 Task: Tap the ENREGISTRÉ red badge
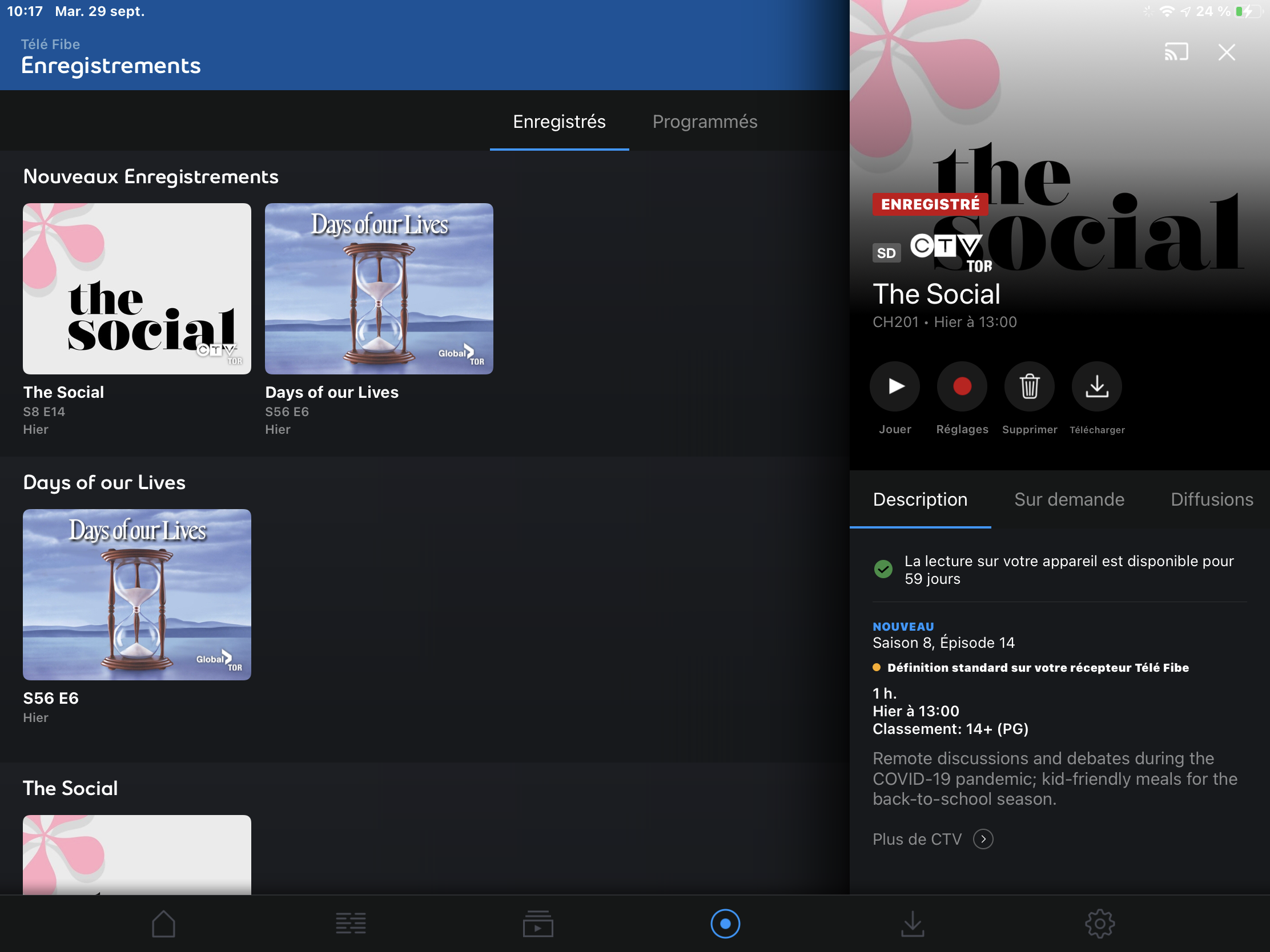click(x=930, y=204)
